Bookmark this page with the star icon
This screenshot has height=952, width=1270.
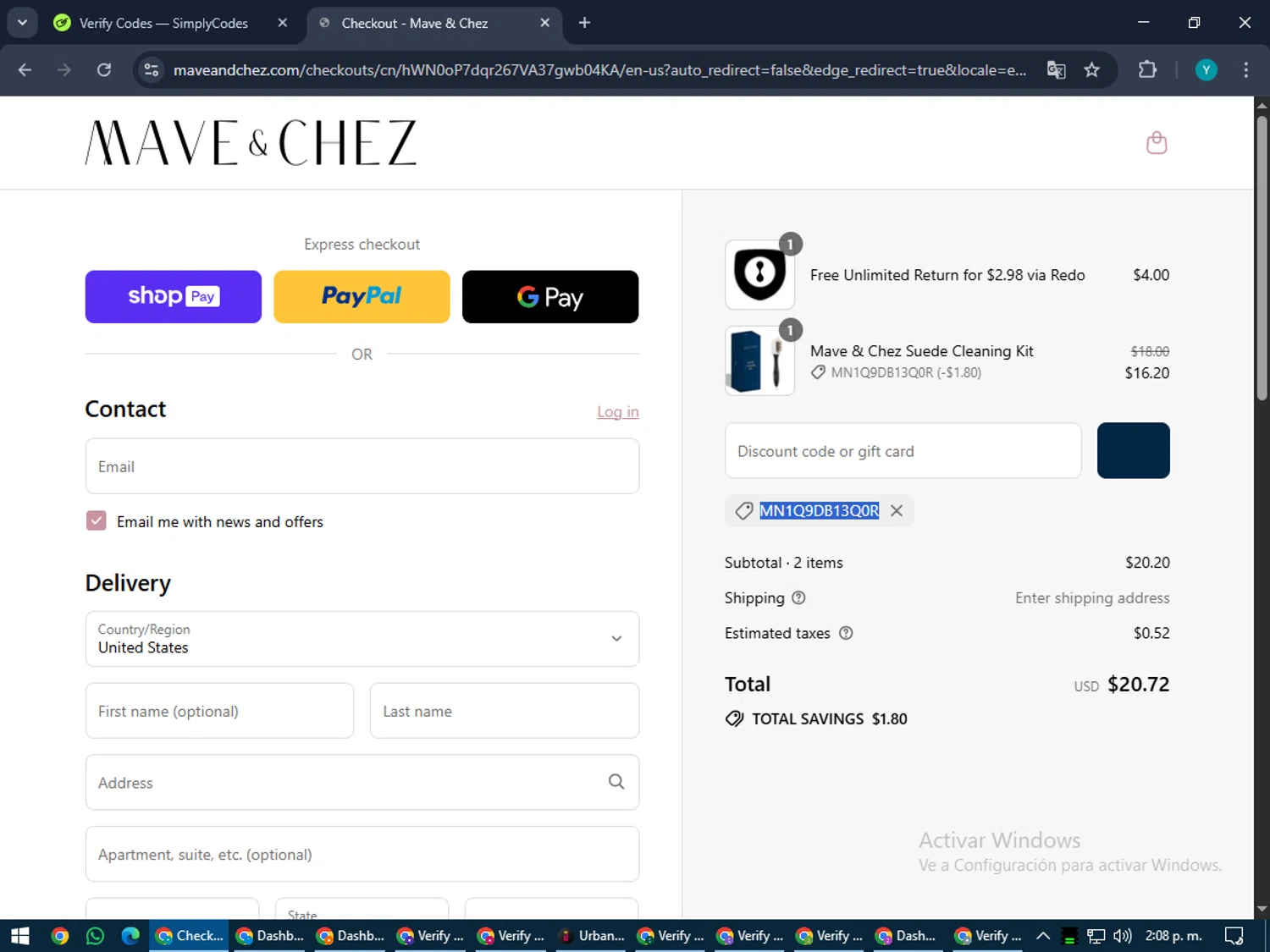[1092, 70]
